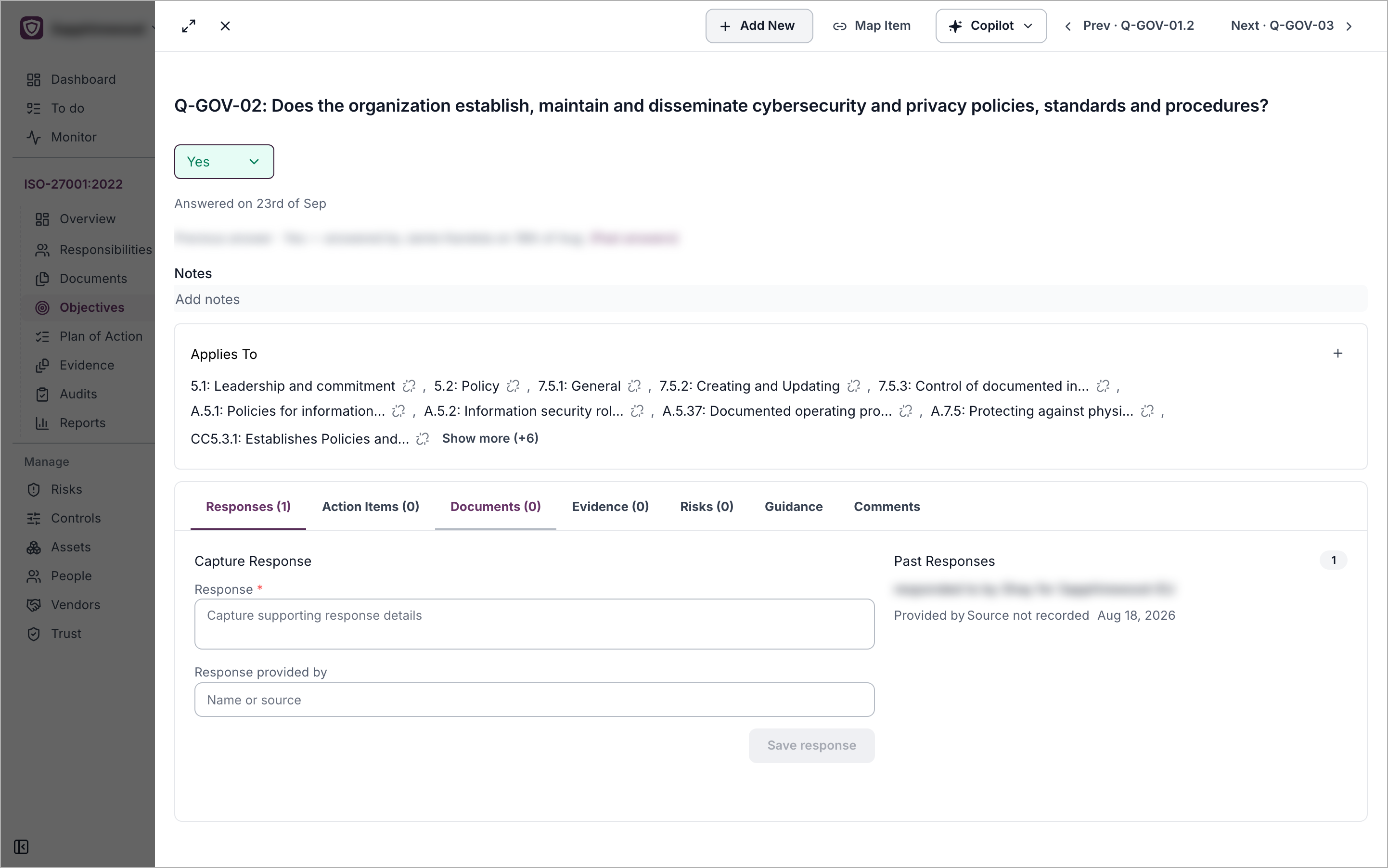
Task: Select the Guidance tab
Action: point(793,506)
